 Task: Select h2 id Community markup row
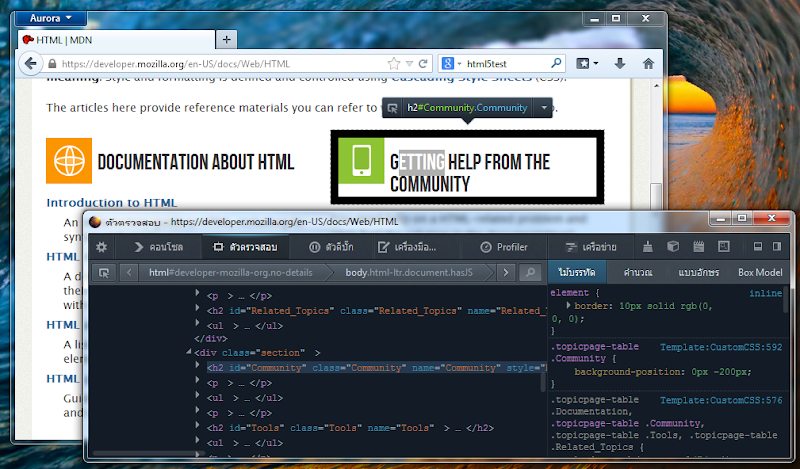[x=377, y=367]
